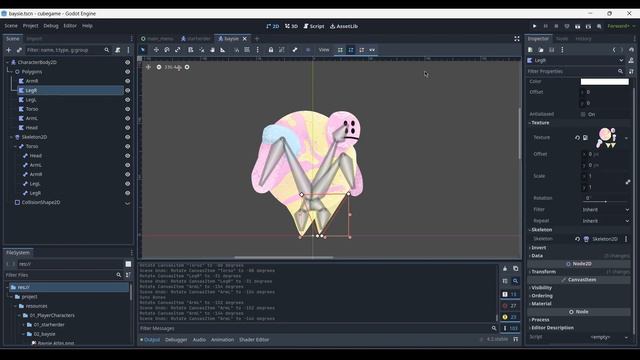Switch to the Debugger bottom tab

pos(176,340)
